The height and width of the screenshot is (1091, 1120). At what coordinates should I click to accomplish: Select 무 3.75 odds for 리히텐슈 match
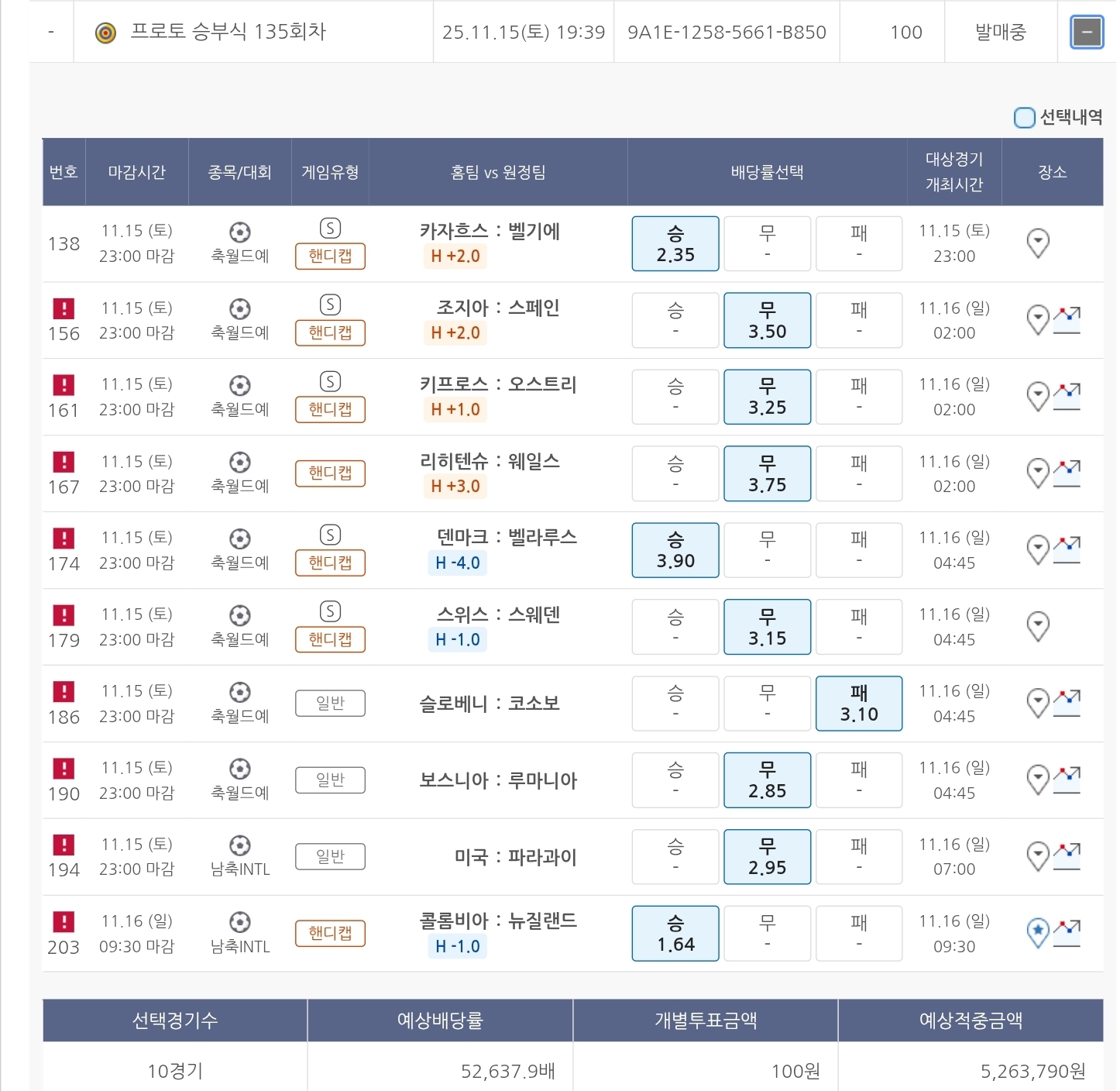[767, 473]
